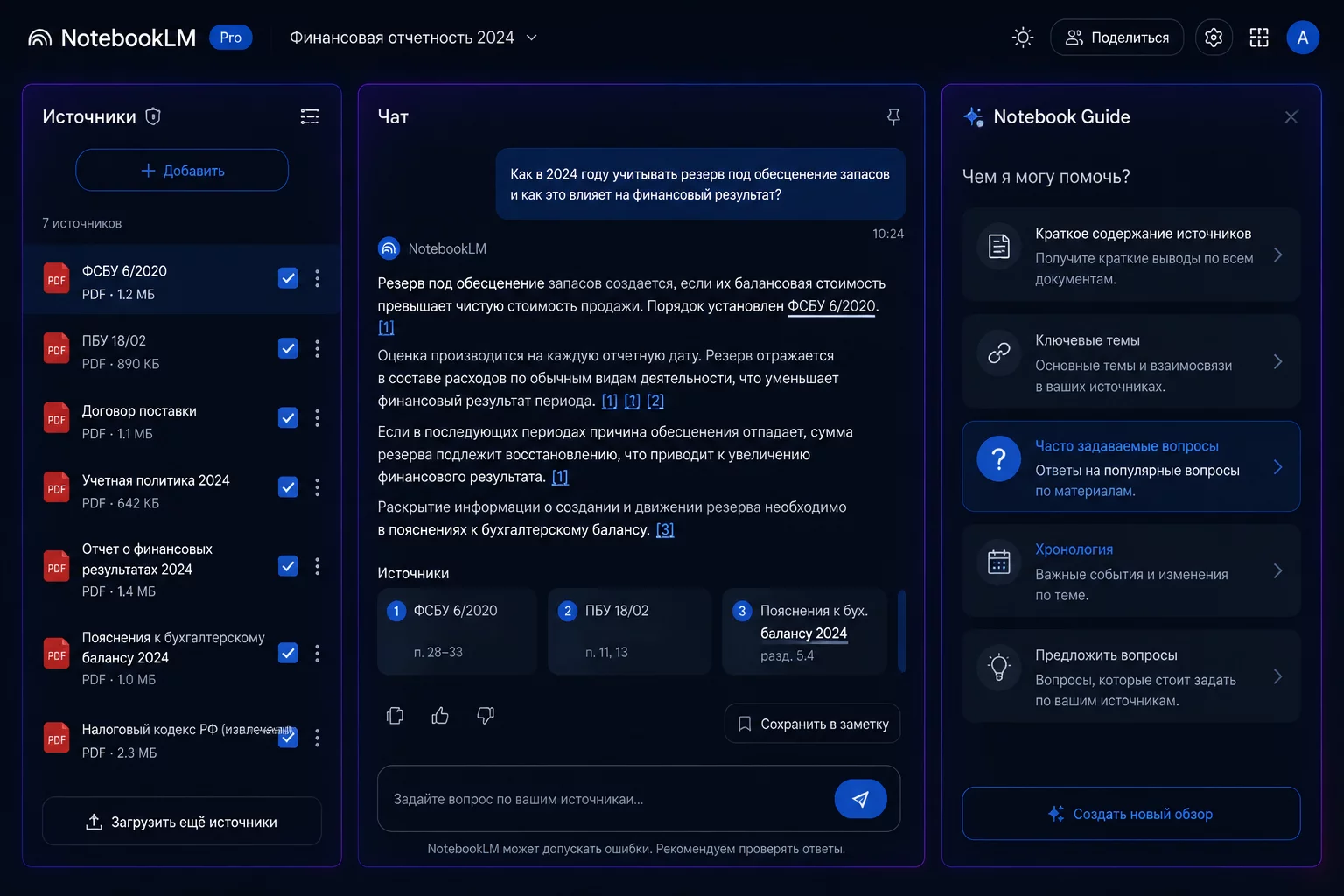Open more options for ПБУ 18/02
Viewport: 1344px width, 896px height.
(x=317, y=348)
